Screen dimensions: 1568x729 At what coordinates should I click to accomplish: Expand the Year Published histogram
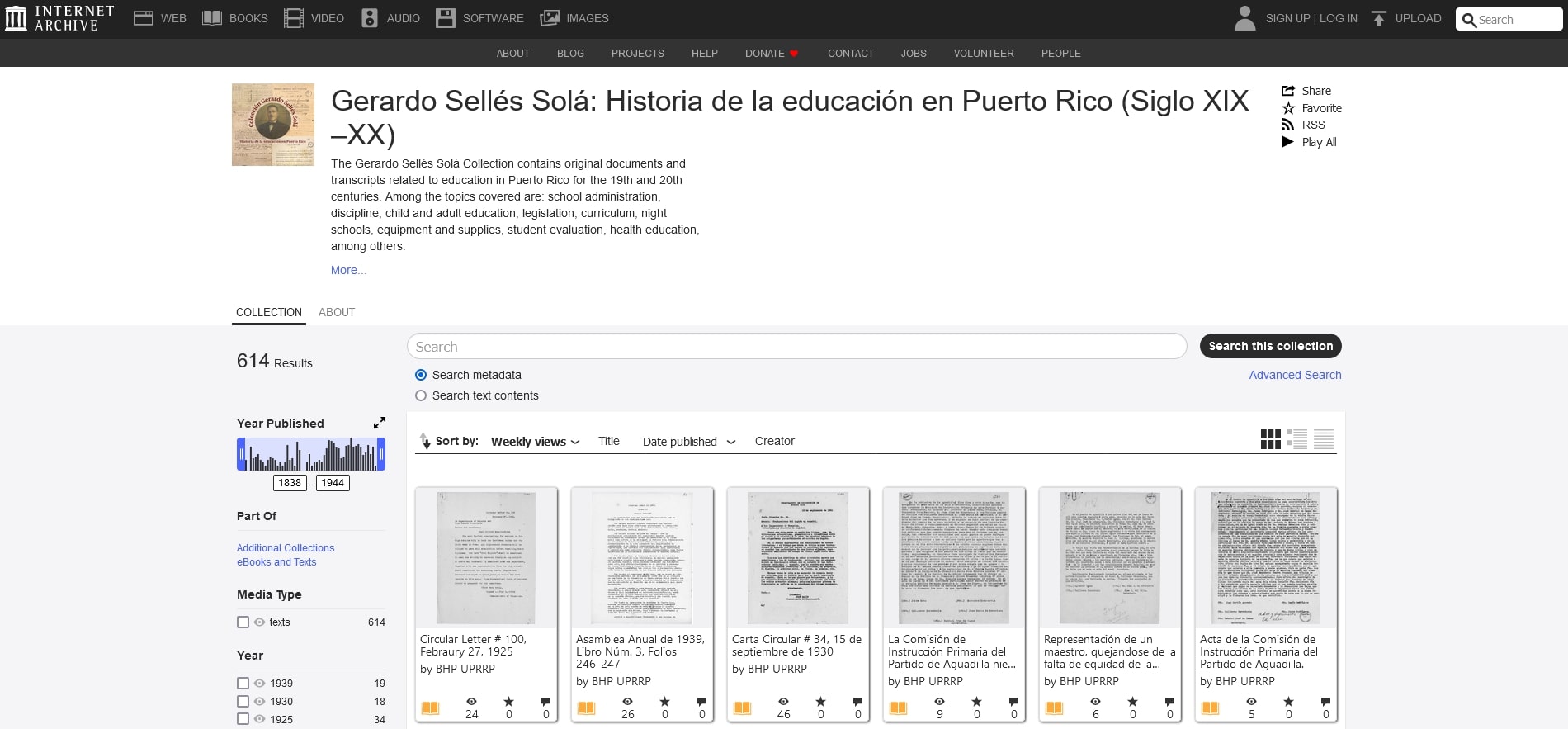380,423
